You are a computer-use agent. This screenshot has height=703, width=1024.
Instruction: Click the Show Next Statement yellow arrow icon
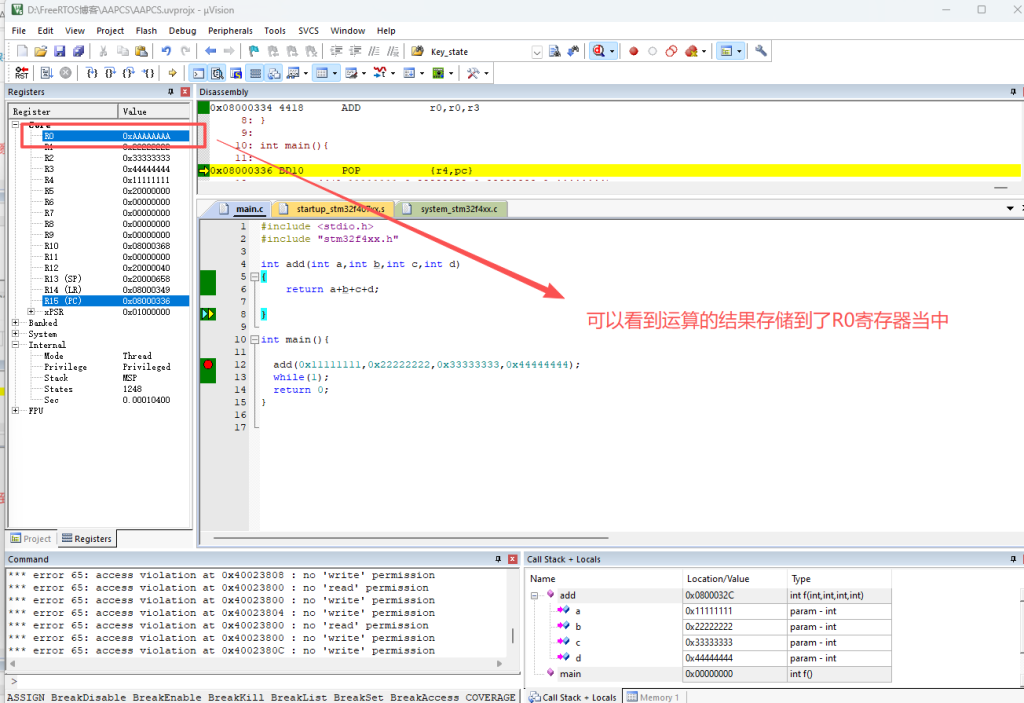click(x=173, y=73)
